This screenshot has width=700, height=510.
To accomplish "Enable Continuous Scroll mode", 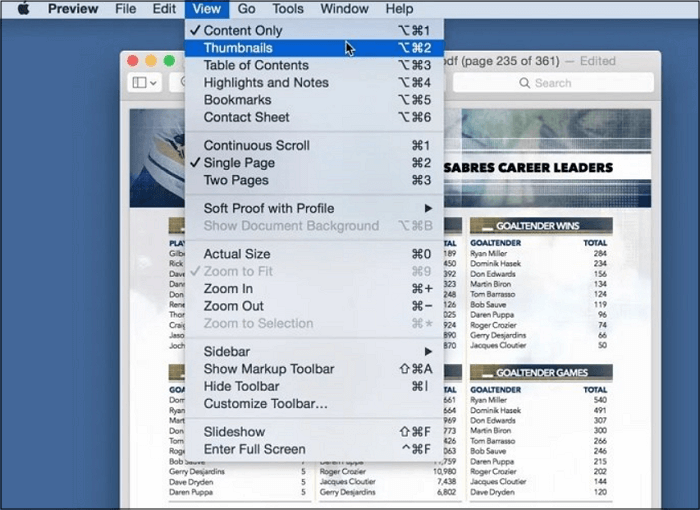I will pyautogui.click(x=314, y=146).
